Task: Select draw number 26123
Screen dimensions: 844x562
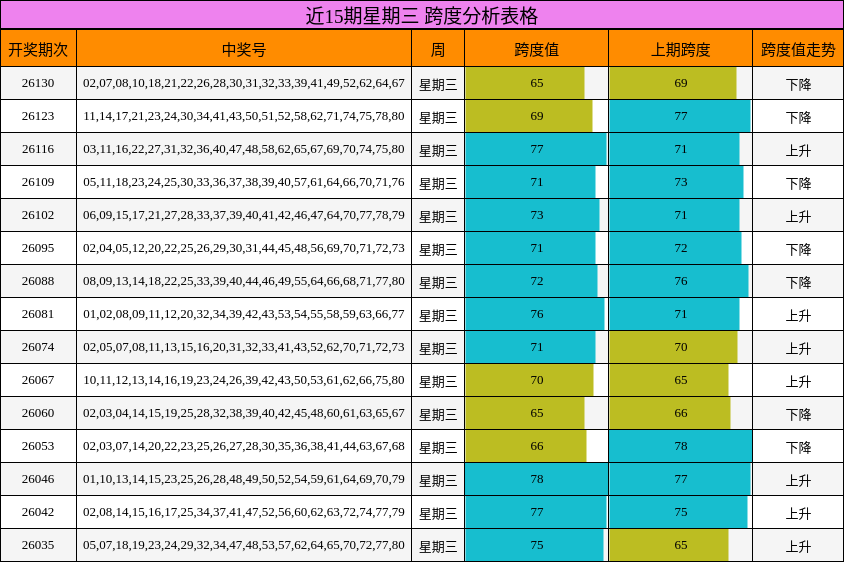Action: coord(38,116)
